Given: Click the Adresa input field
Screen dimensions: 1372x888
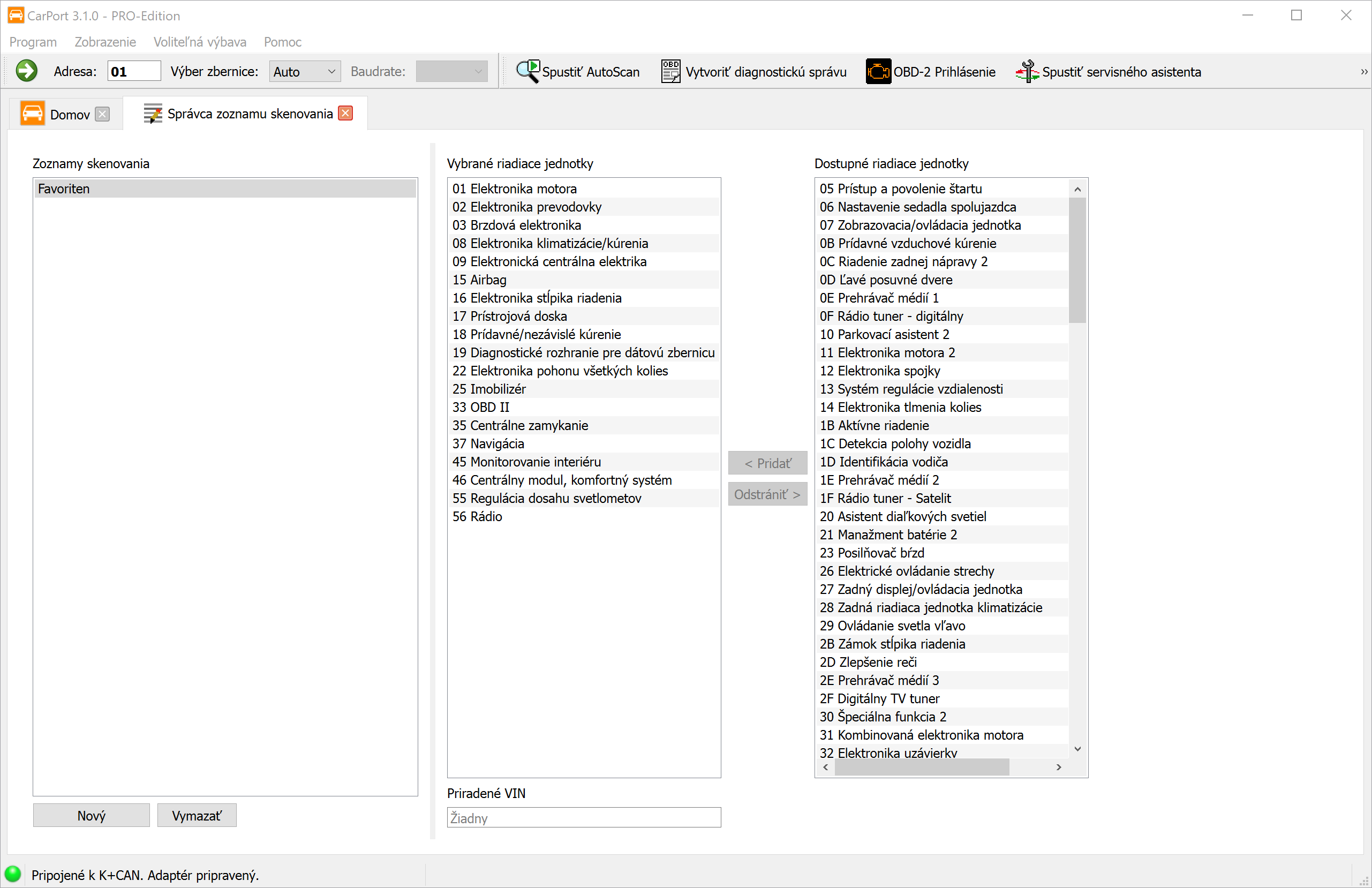Looking at the screenshot, I should (x=134, y=72).
